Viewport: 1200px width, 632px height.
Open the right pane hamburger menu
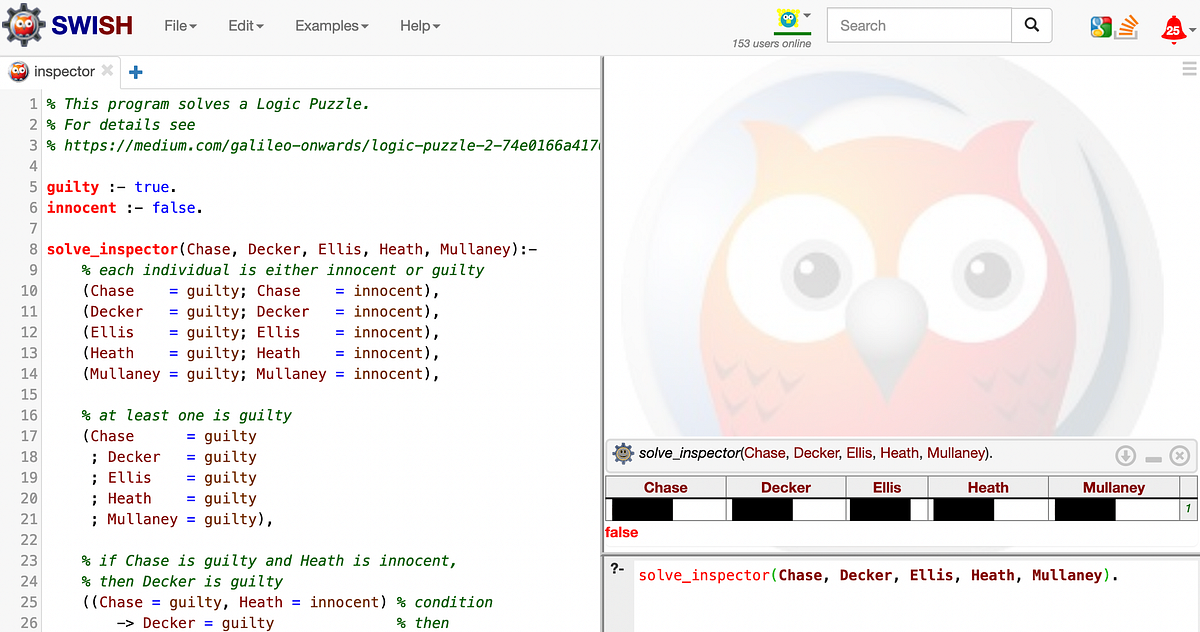(1189, 69)
